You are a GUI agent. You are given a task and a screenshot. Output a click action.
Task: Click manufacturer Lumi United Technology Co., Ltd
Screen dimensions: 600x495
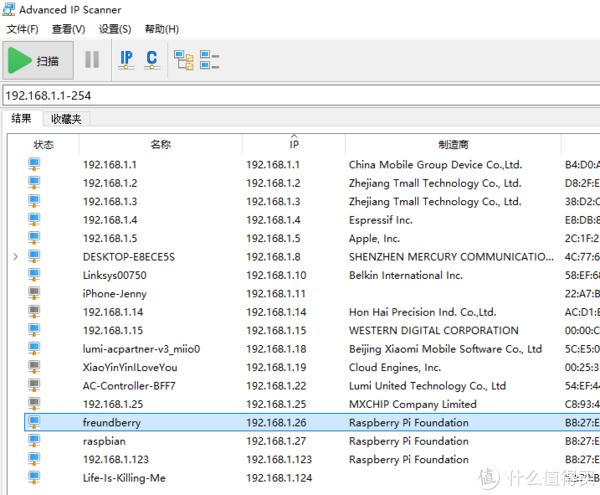tap(427, 386)
